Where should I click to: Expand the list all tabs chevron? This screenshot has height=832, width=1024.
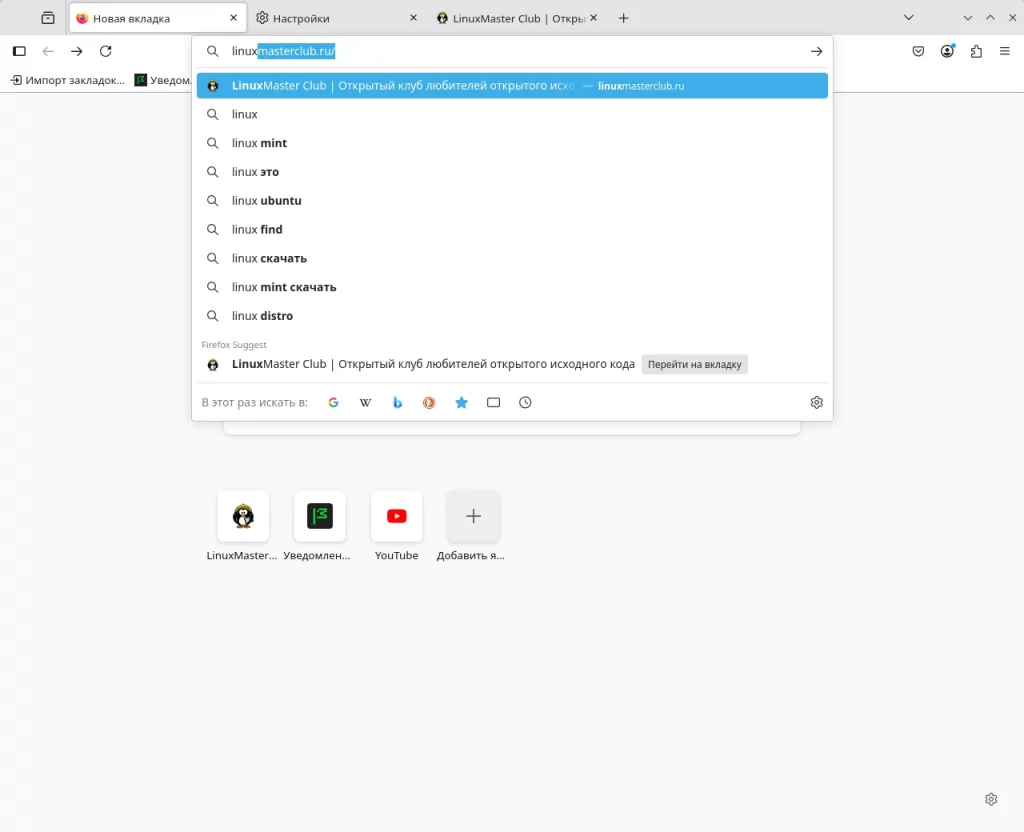pyautogui.click(x=908, y=18)
